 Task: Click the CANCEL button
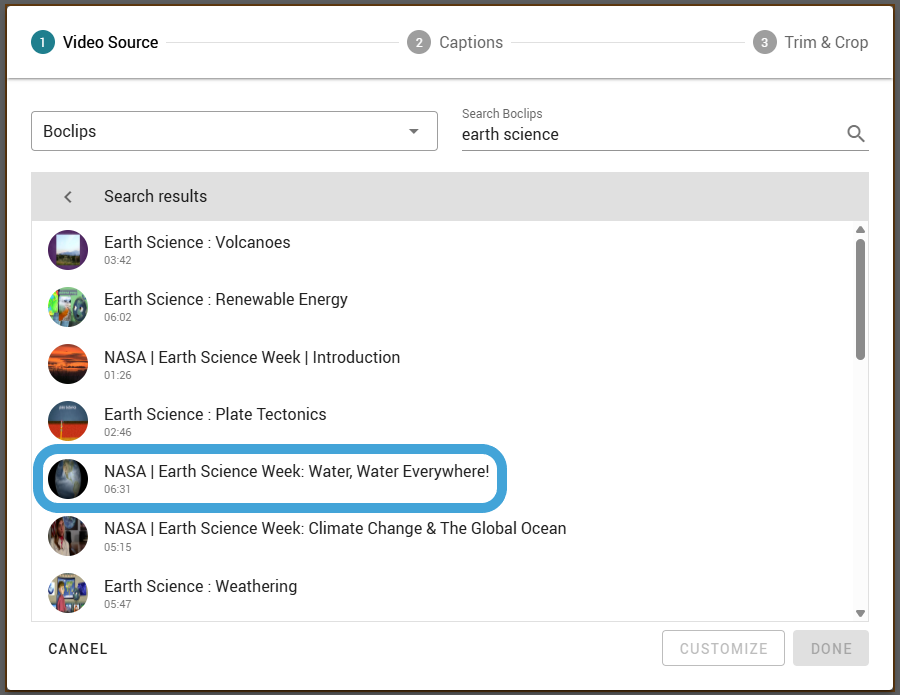[78, 649]
